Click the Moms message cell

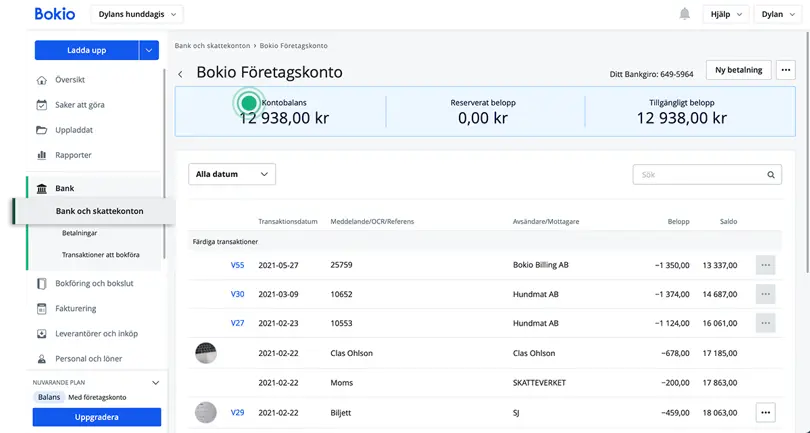(341, 383)
